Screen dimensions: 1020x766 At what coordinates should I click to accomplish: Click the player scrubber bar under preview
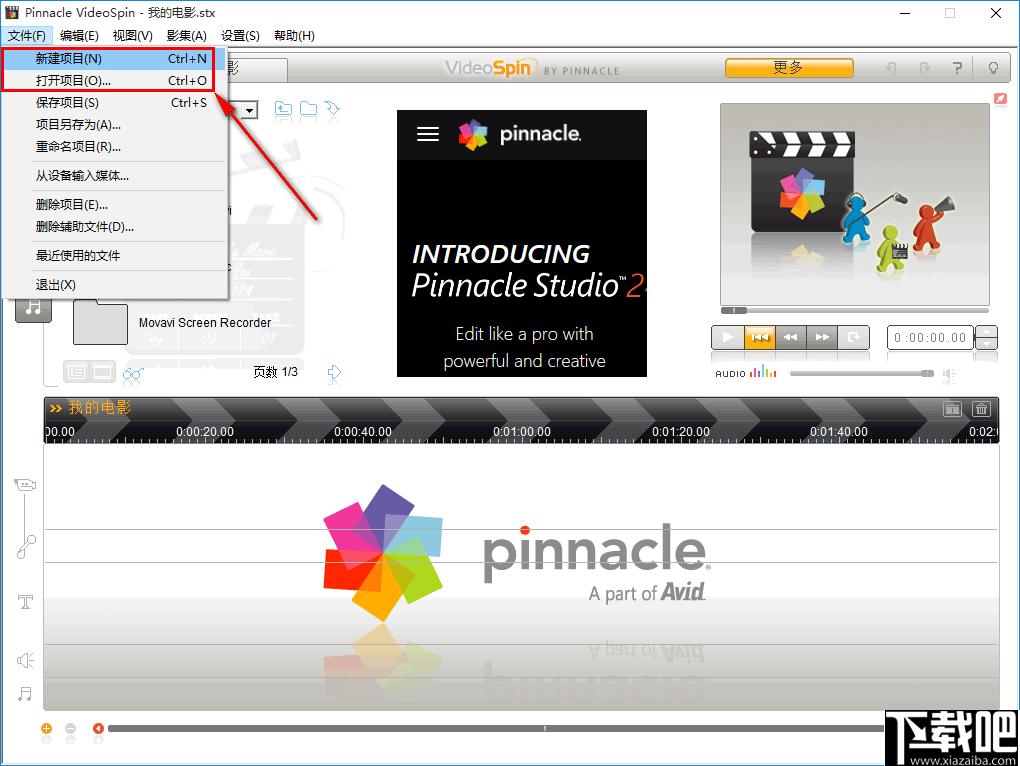click(x=855, y=310)
